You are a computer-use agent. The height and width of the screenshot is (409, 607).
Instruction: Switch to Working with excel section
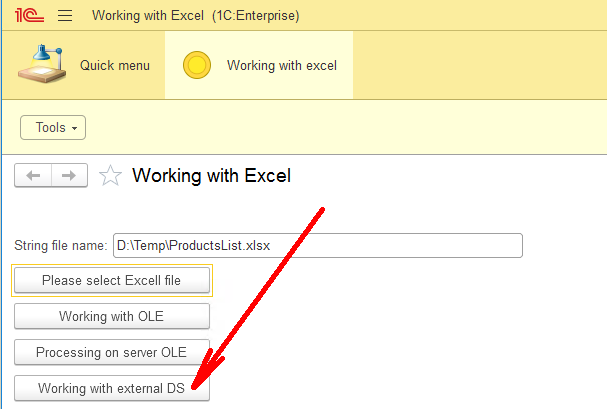(259, 65)
